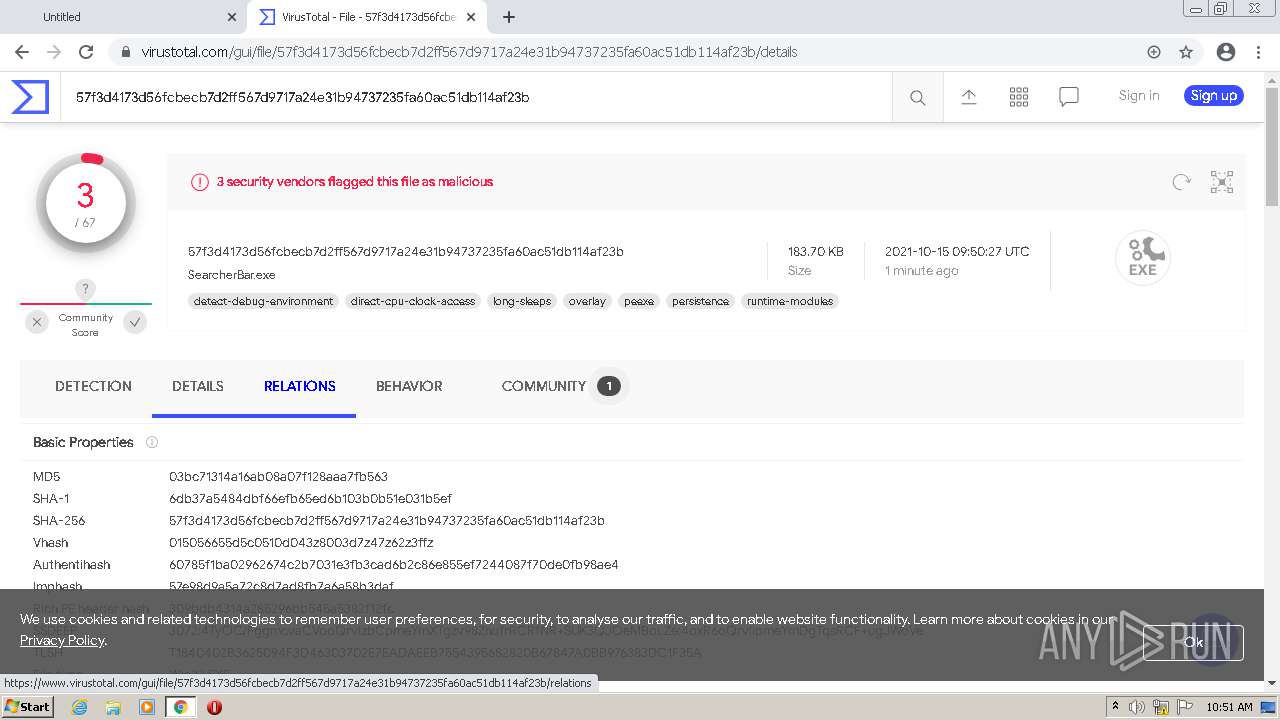
Task: Click the detect-debug-environment tag
Action: (263, 301)
